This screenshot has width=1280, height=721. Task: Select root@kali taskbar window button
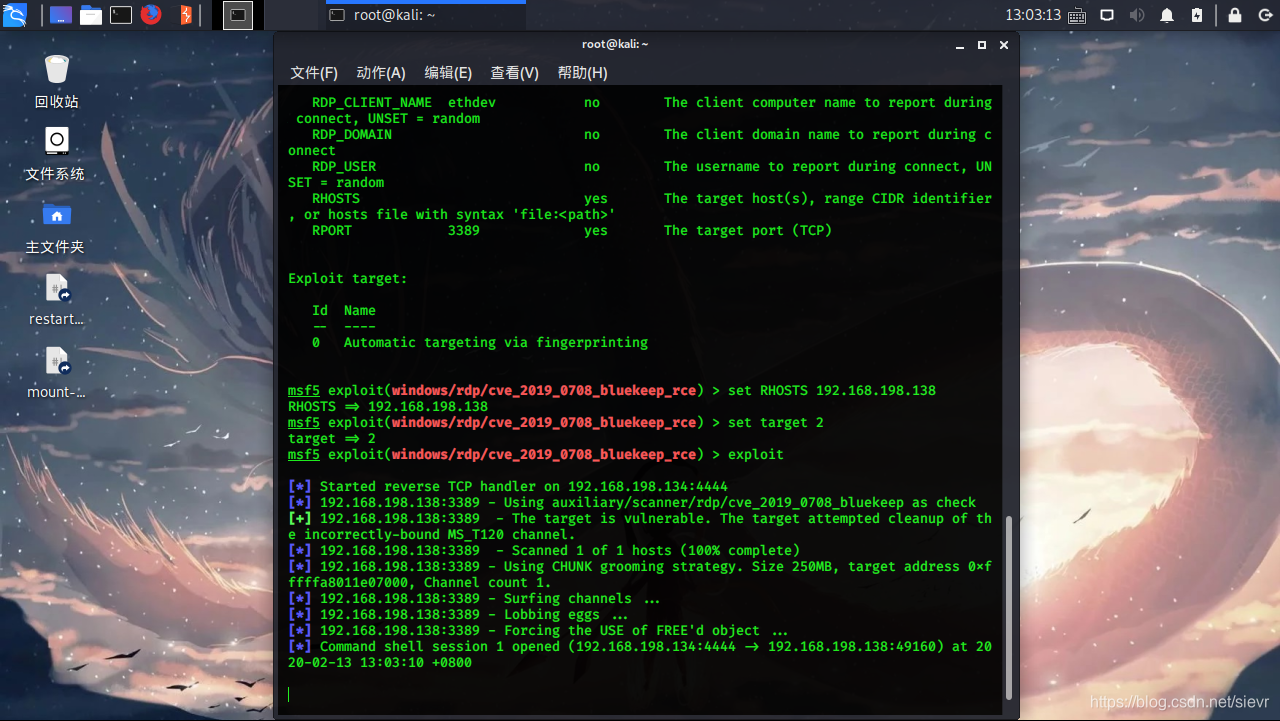(x=425, y=15)
